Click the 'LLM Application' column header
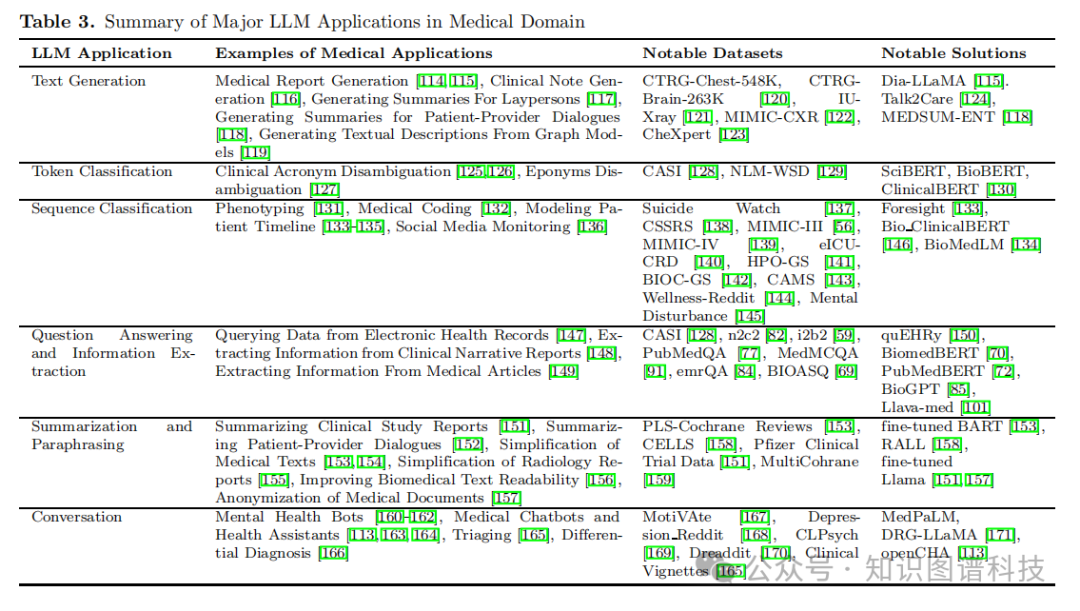 102,54
